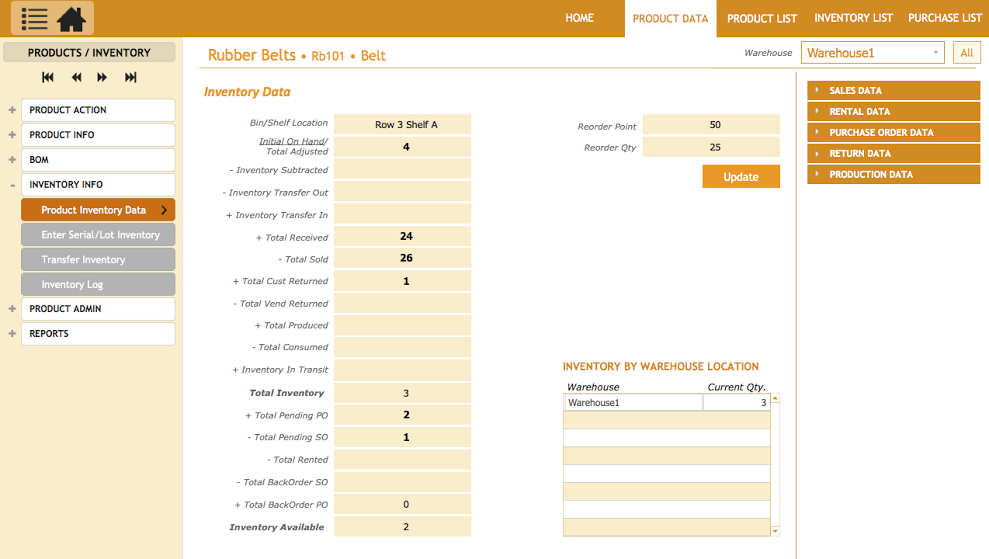The image size is (989, 559).
Task: Click the Products / Inventory header
Action: tap(89, 52)
